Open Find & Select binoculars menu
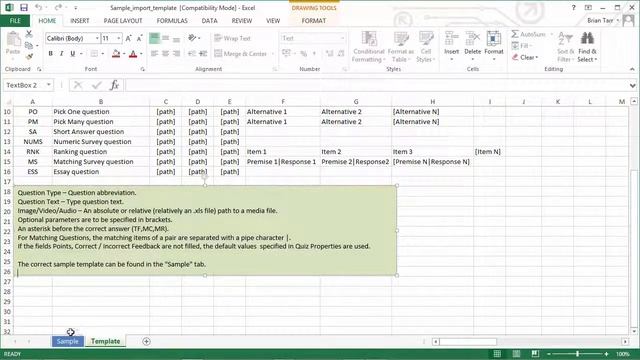640x360 pixels. pos(587,47)
